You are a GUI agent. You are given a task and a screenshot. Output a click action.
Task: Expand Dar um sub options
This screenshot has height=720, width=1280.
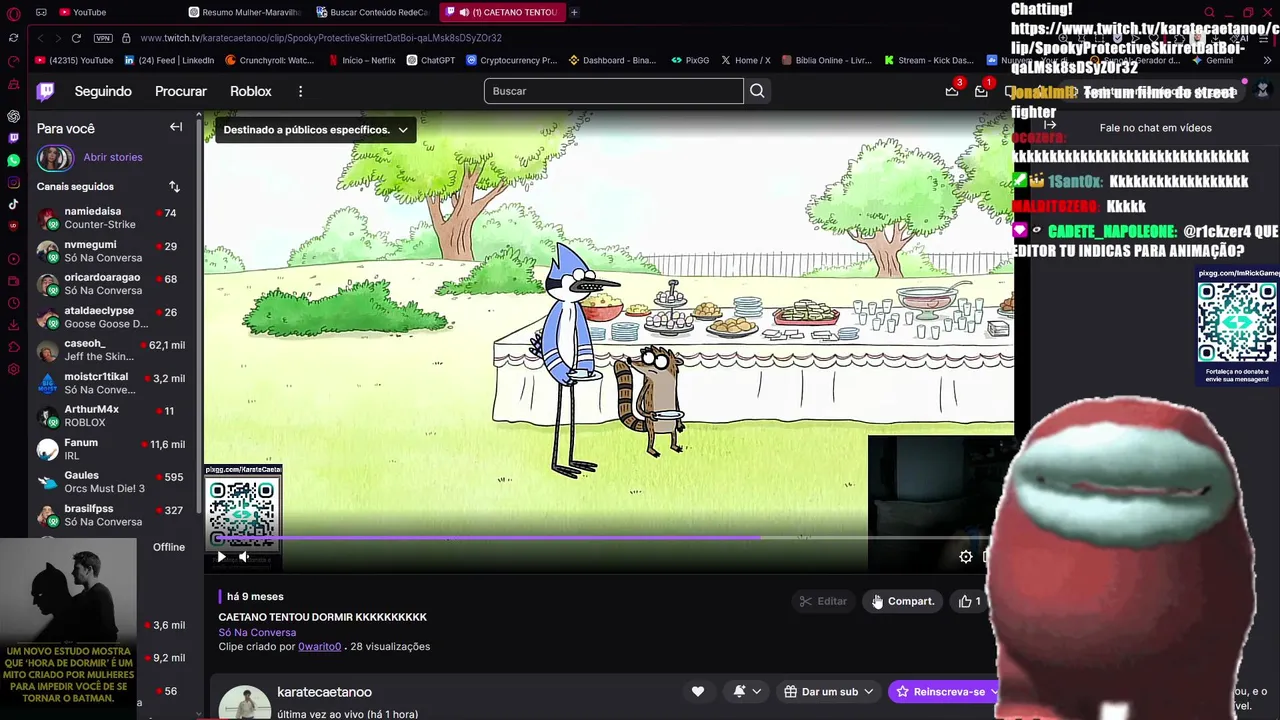click(868, 691)
